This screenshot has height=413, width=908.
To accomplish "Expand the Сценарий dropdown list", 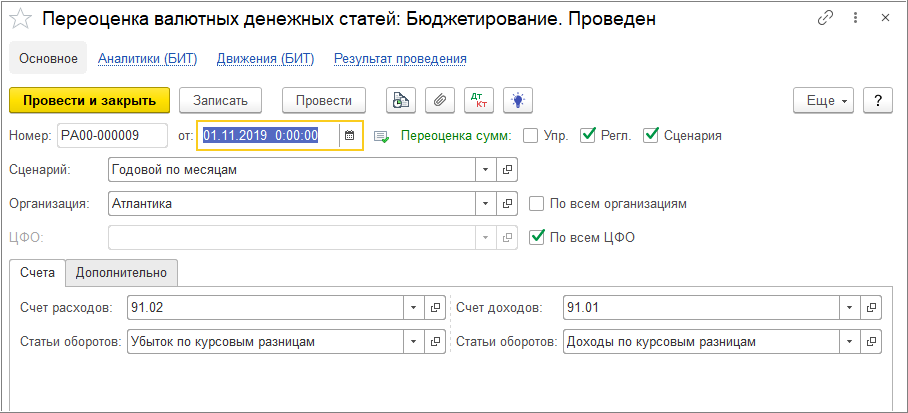I will click(485, 170).
